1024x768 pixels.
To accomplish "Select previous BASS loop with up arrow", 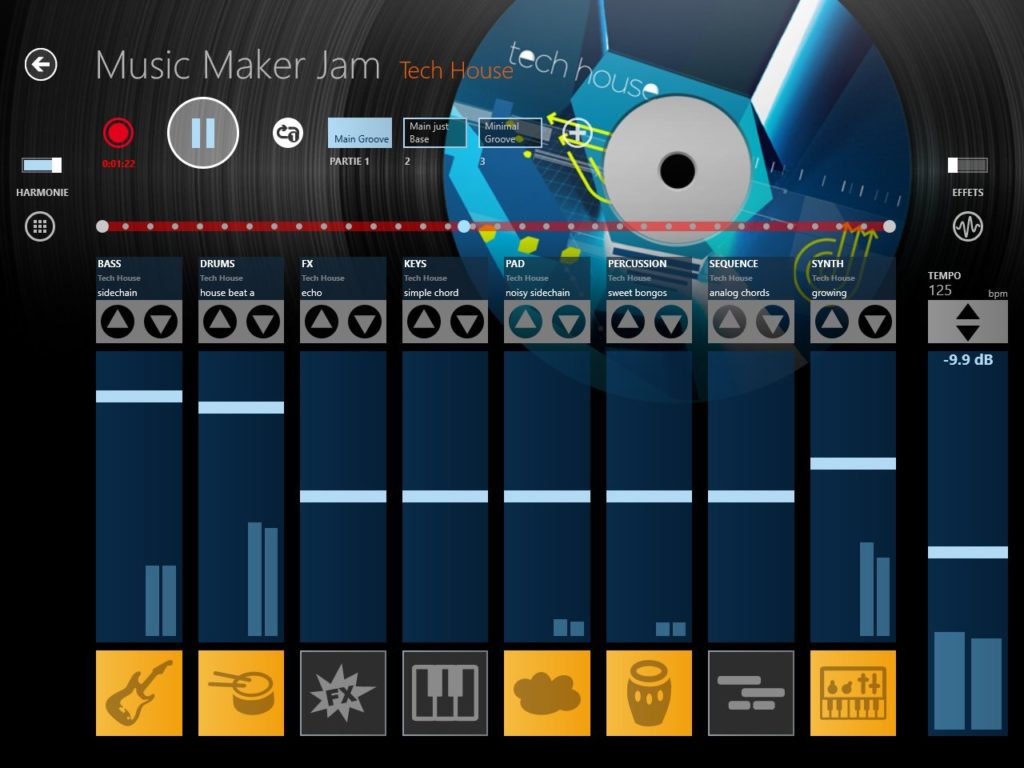I will 118,322.
